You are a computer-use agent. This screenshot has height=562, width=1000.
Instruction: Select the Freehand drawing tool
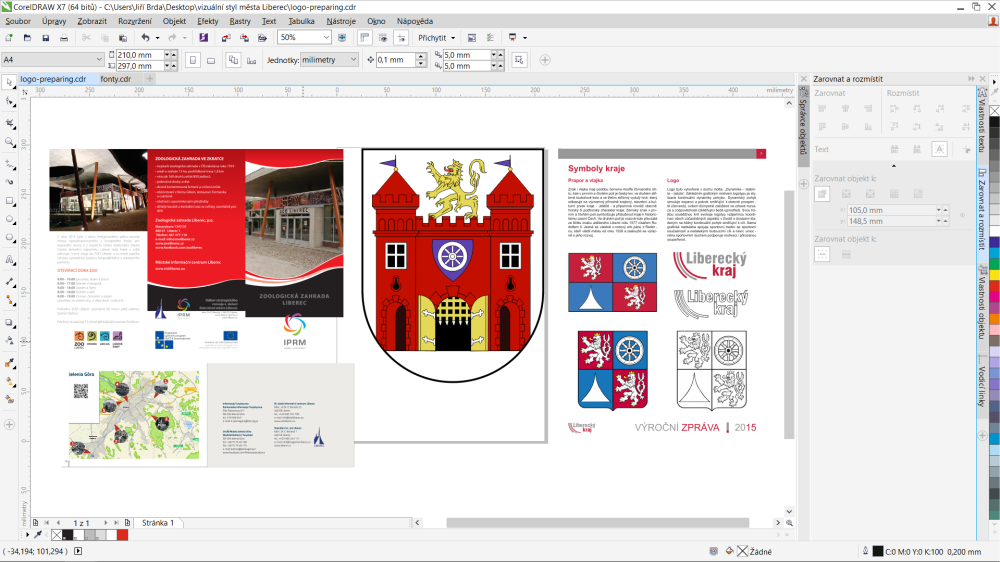(x=10, y=164)
